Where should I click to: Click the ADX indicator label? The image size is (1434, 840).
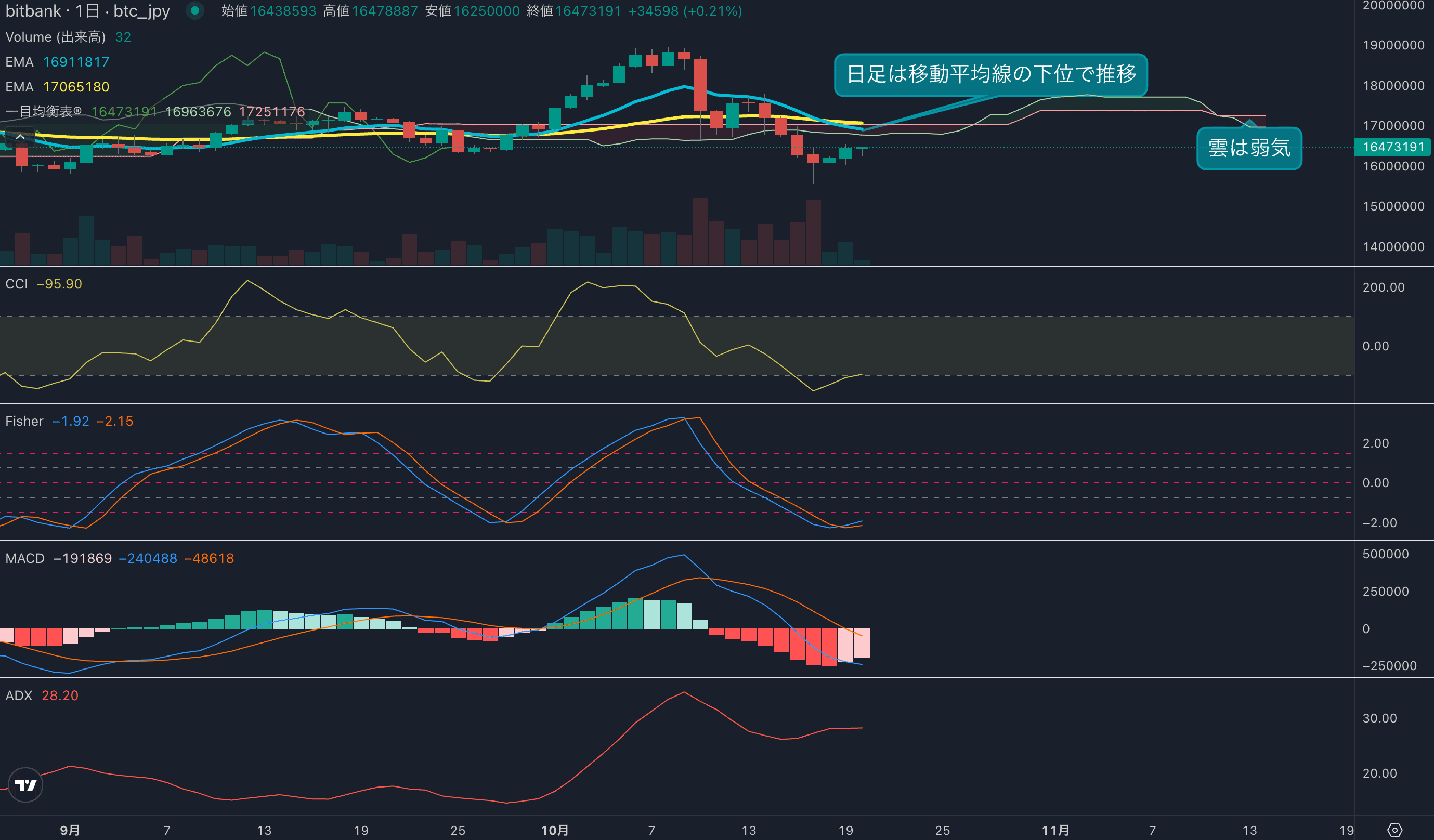point(19,695)
